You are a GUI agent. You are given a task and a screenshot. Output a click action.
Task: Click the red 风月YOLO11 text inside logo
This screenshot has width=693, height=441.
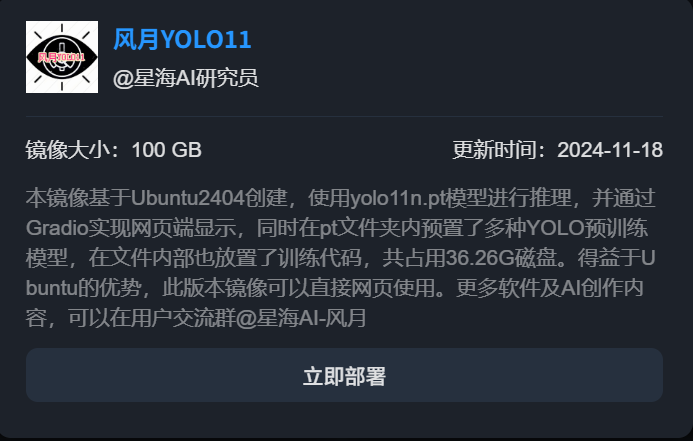click(61, 57)
